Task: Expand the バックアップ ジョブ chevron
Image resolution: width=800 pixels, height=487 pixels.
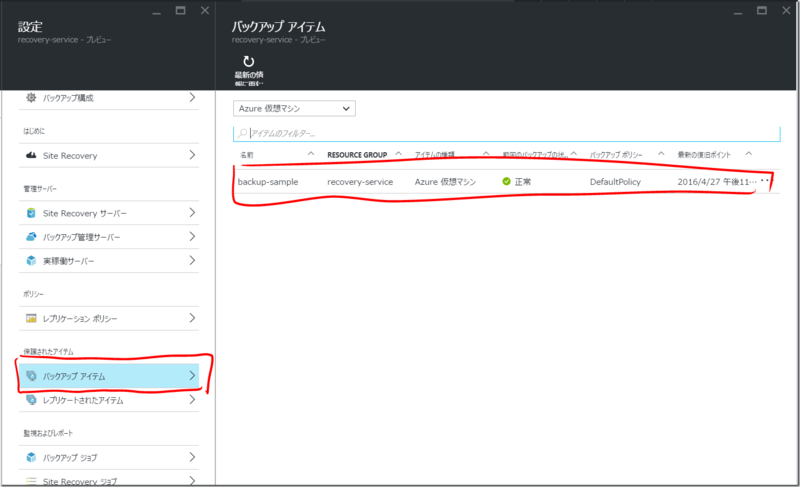Action: coord(192,457)
